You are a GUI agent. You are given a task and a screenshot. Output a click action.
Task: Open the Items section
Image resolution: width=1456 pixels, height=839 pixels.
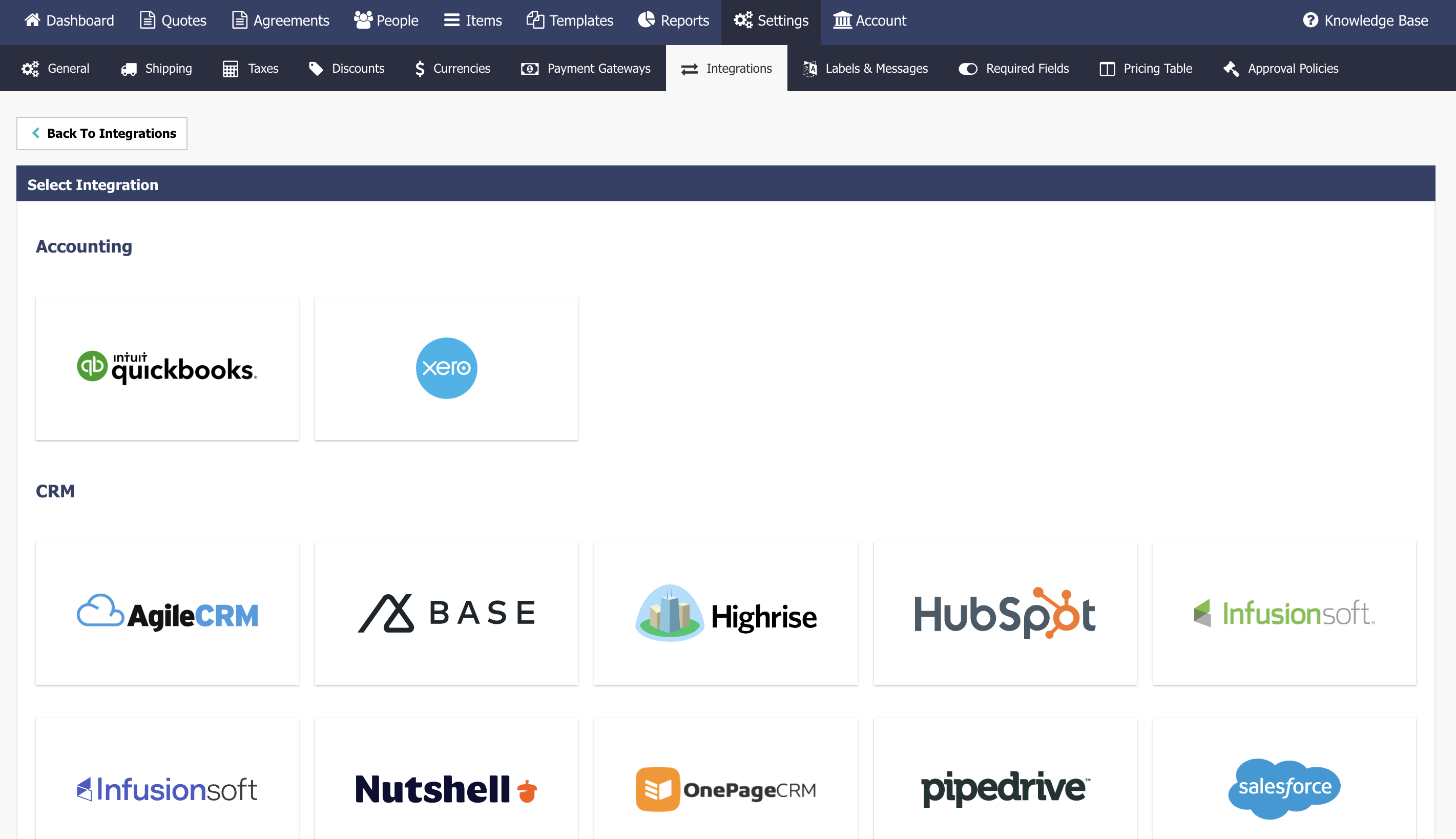pyautogui.click(x=472, y=20)
